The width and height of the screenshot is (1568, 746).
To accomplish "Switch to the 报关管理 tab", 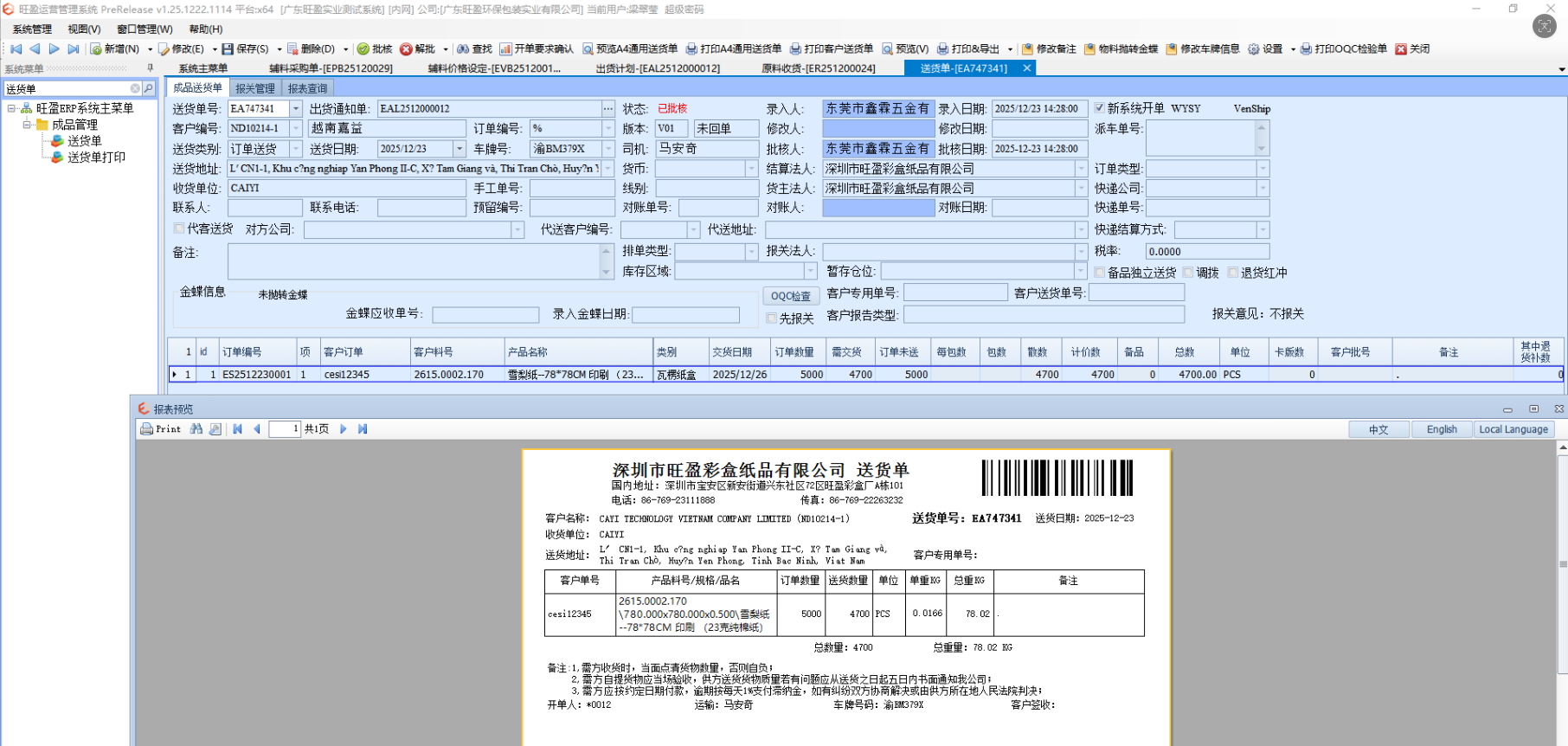I will [x=255, y=88].
